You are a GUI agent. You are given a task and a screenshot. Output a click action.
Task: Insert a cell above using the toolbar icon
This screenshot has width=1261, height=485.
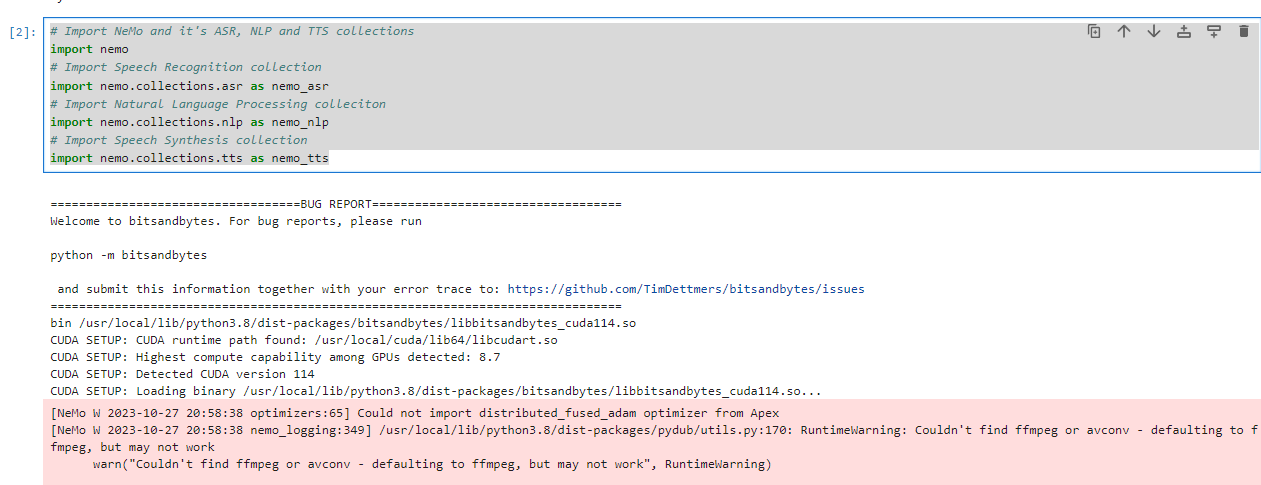coord(1184,32)
